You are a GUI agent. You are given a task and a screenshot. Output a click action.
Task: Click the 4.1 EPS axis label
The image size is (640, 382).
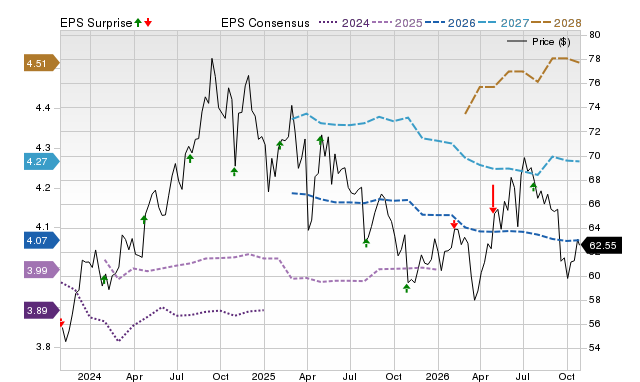(43, 227)
